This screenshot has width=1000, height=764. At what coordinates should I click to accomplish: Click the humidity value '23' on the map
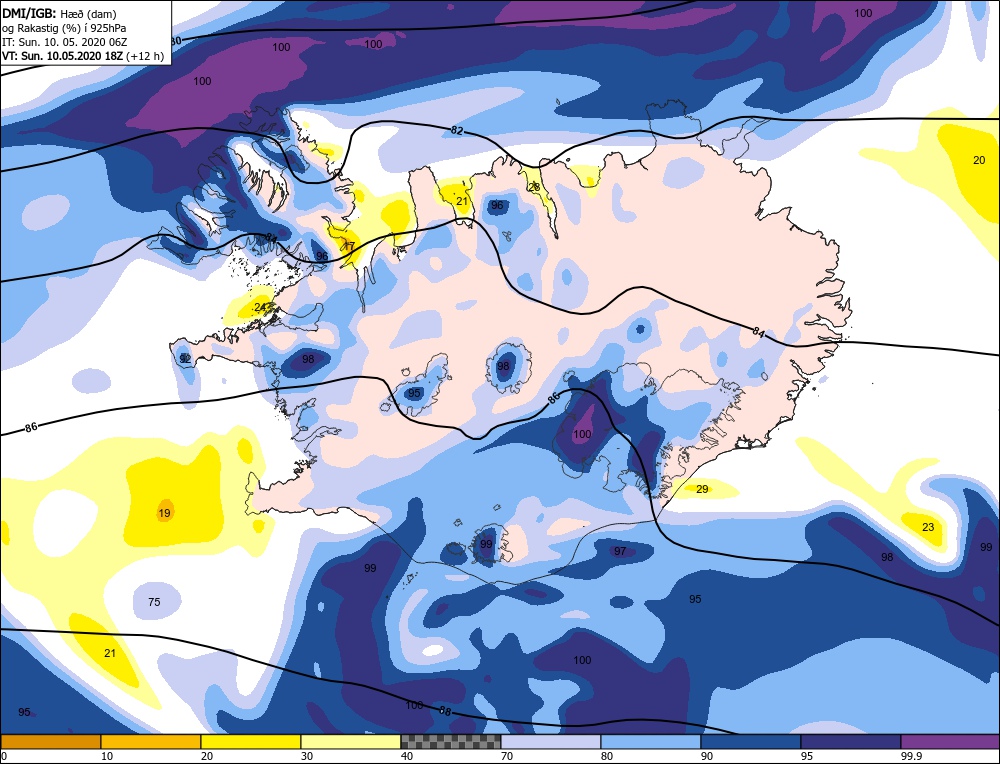[929, 527]
